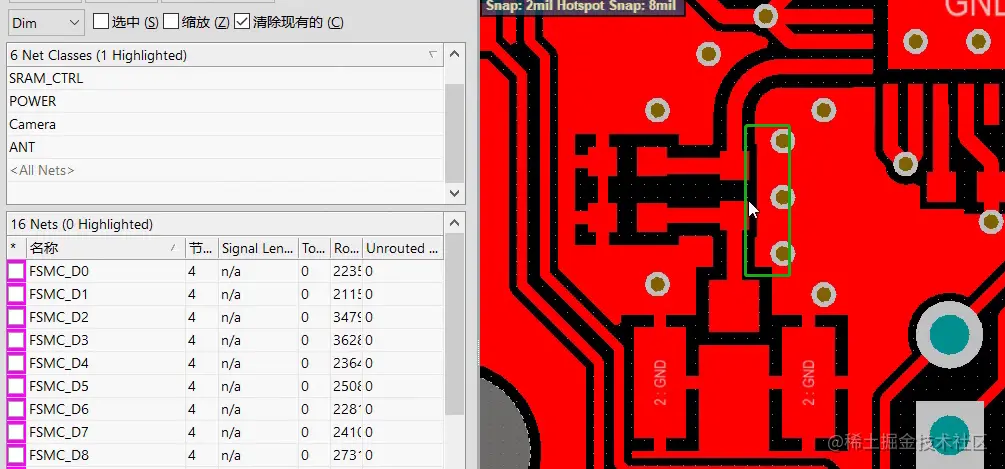Select the FSMC_D7 net name

(x=59, y=432)
